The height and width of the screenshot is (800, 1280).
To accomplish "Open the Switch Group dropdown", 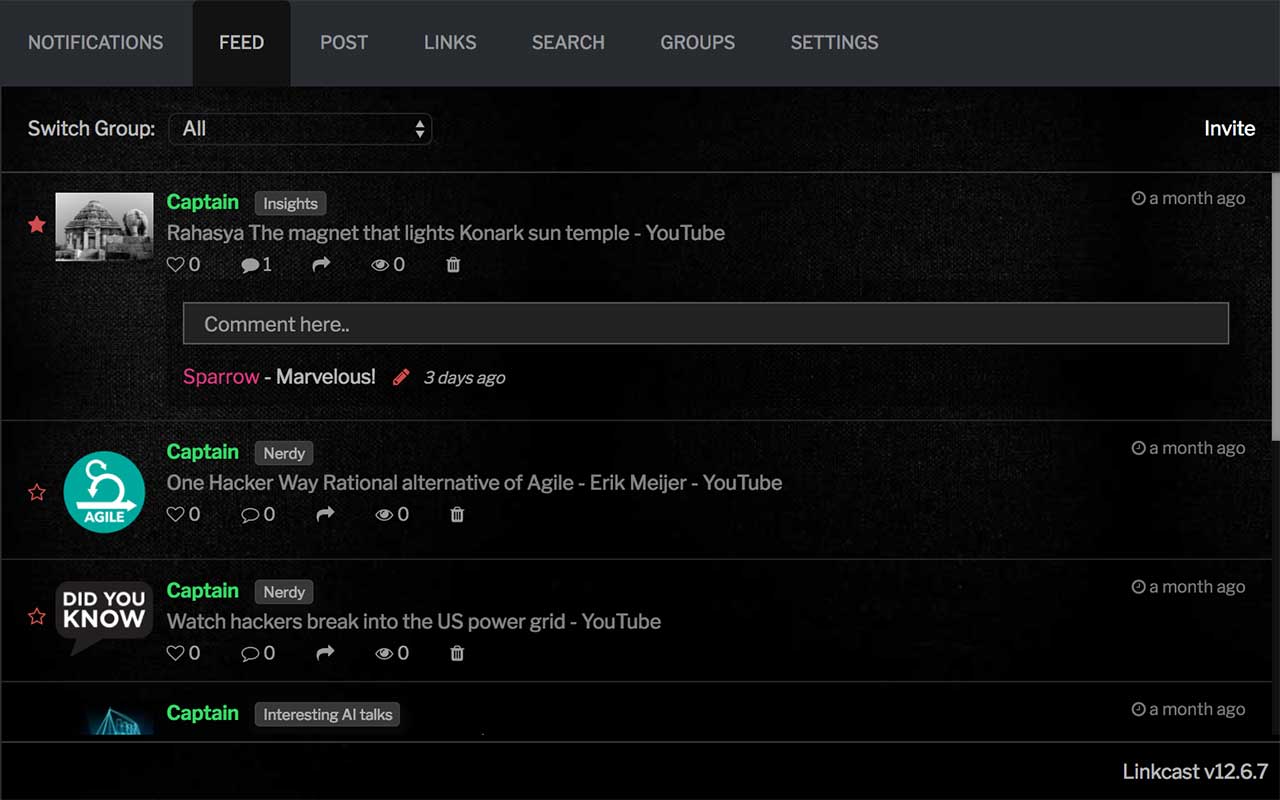I will tap(300, 128).
